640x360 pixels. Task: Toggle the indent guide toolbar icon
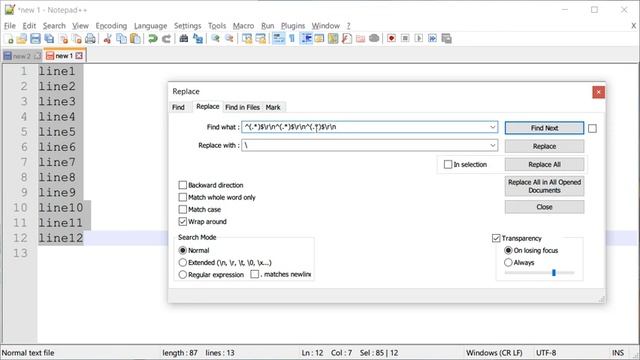tap(306, 39)
